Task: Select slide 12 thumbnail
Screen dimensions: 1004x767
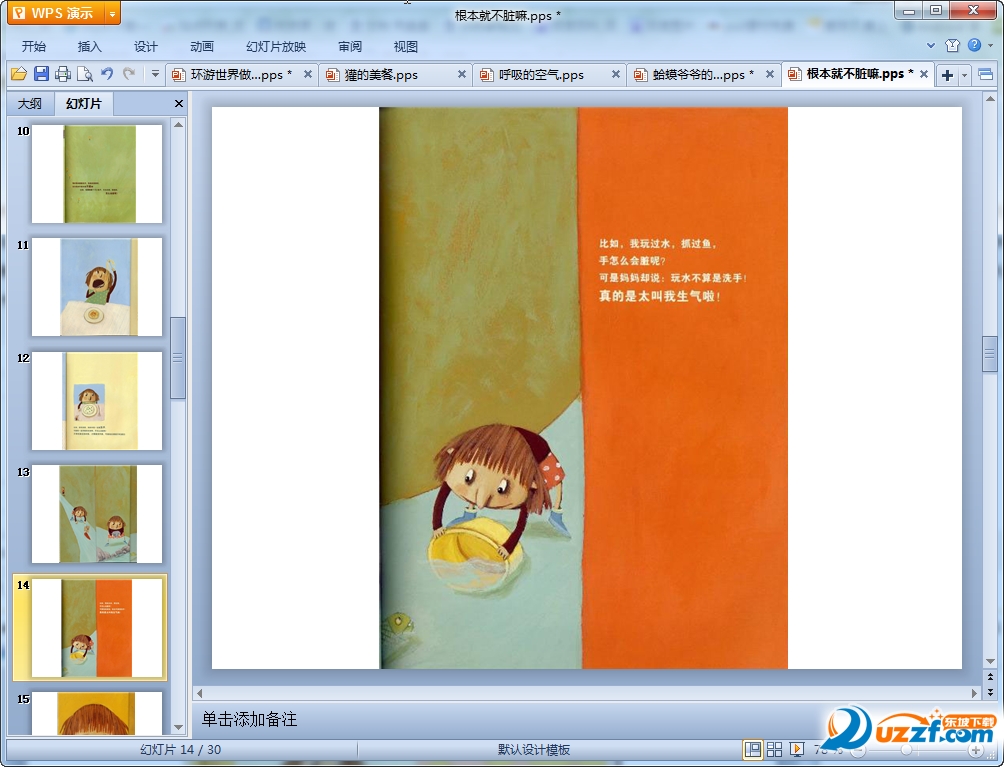Action: (97, 400)
